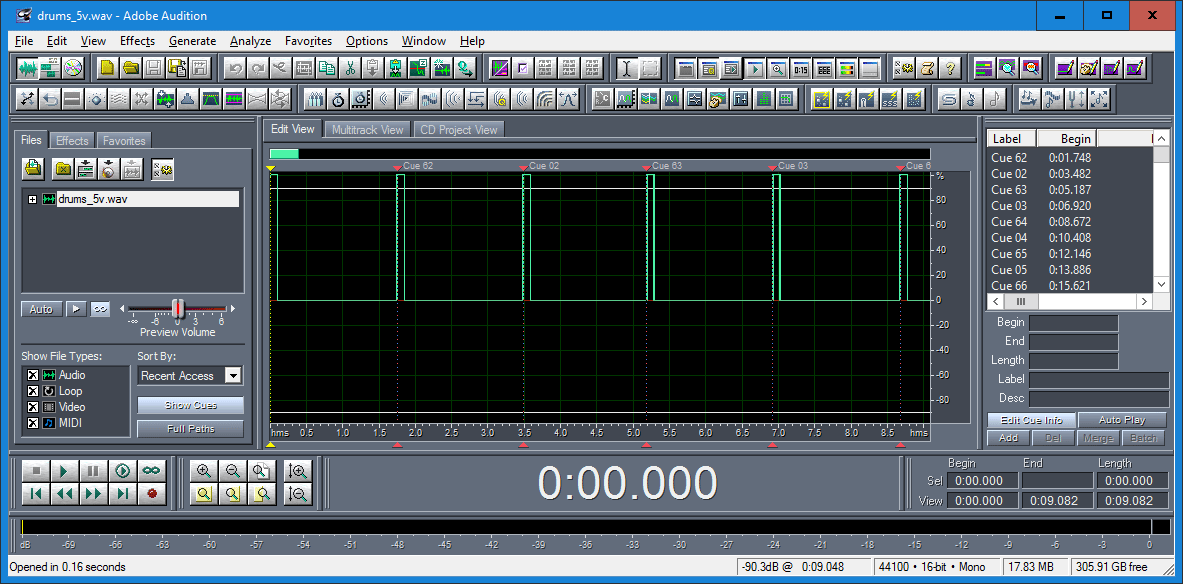
Task: Select the Time Selection I-beam tool
Action: click(626, 69)
